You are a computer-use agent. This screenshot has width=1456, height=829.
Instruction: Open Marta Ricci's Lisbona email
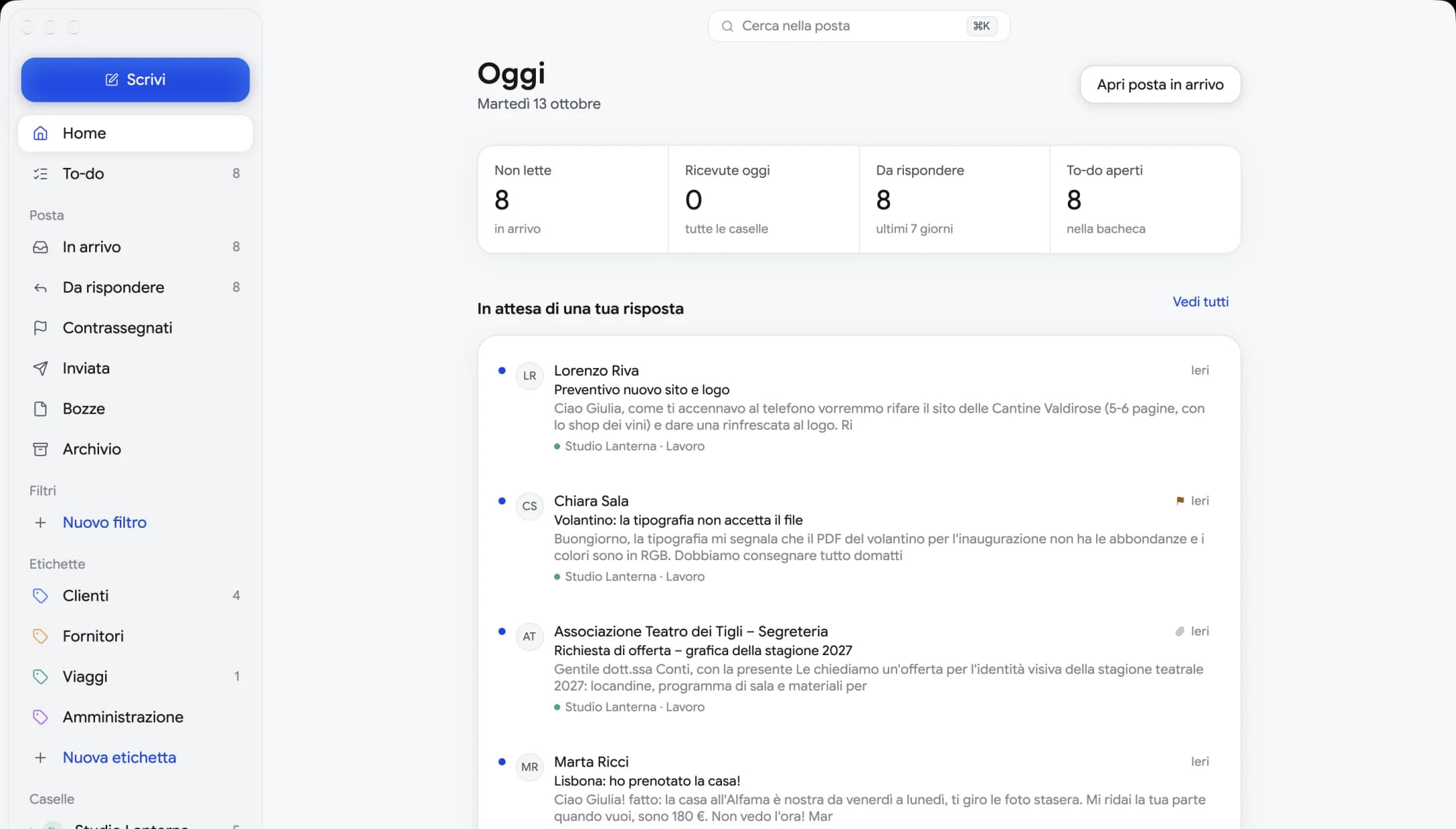pyautogui.click(x=859, y=786)
